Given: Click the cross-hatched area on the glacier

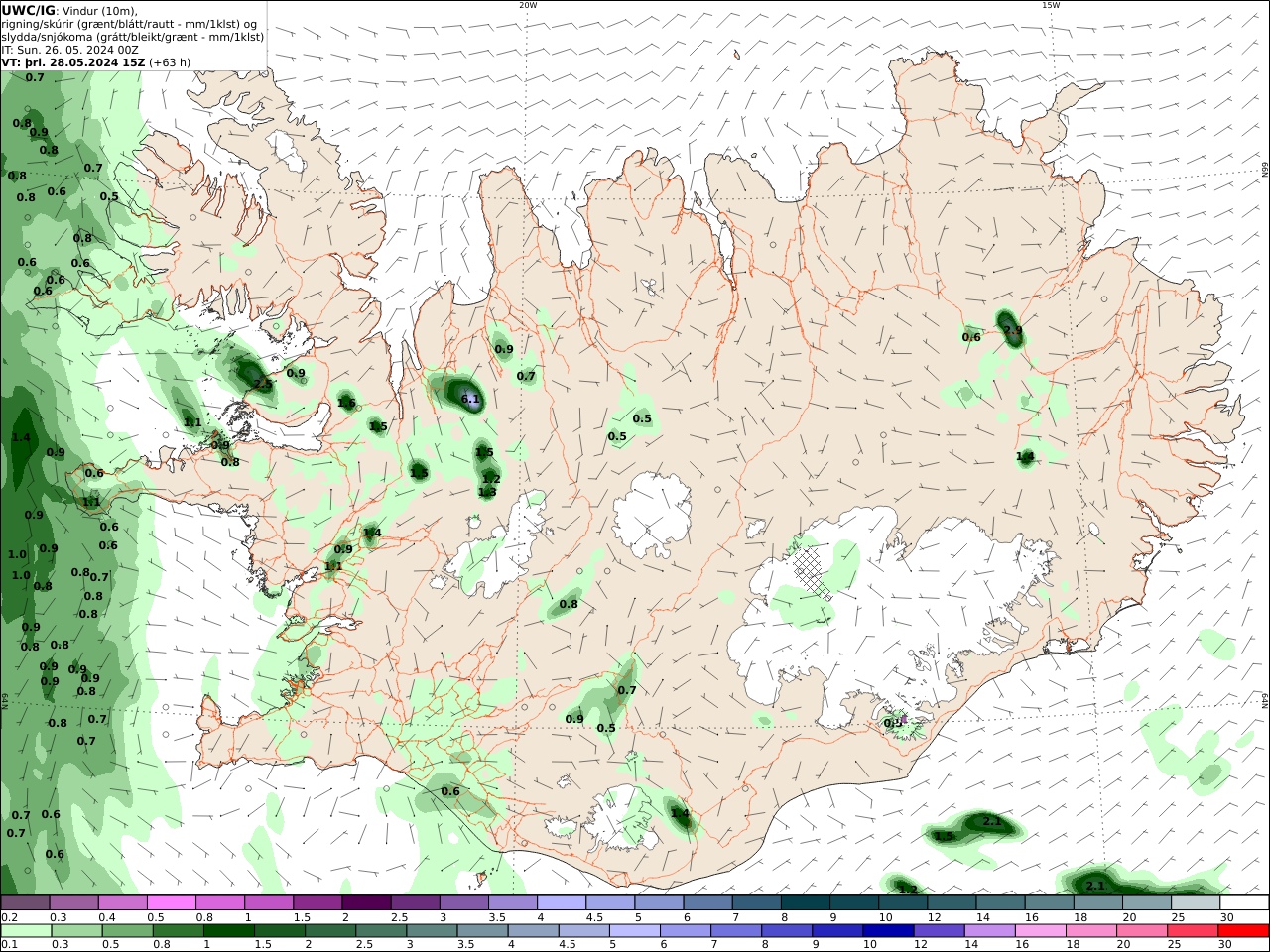Looking at the screenshot, I should pos(813,573).
